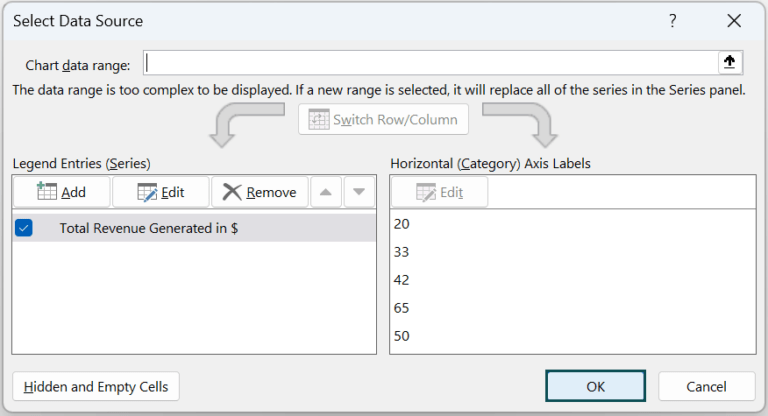The width and height of the screenshot is (768, 416).
Task: Close the Select Data Source dialog
Action: coord(735,20)
